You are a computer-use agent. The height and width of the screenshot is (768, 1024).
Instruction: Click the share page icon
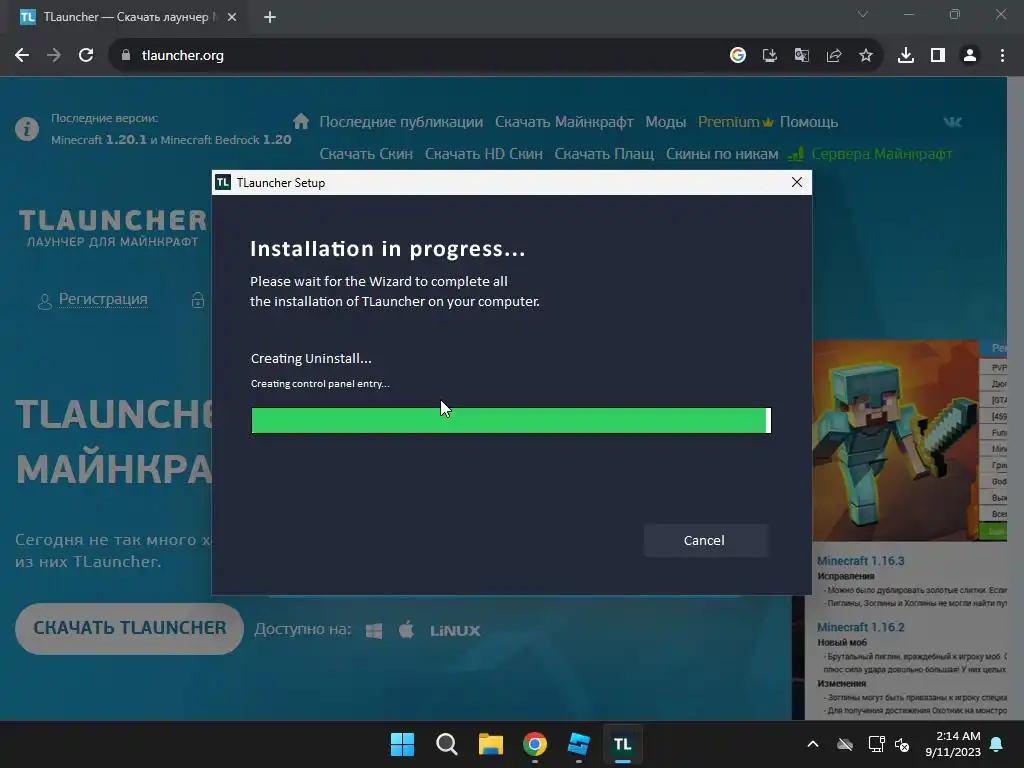click(834, 56)
